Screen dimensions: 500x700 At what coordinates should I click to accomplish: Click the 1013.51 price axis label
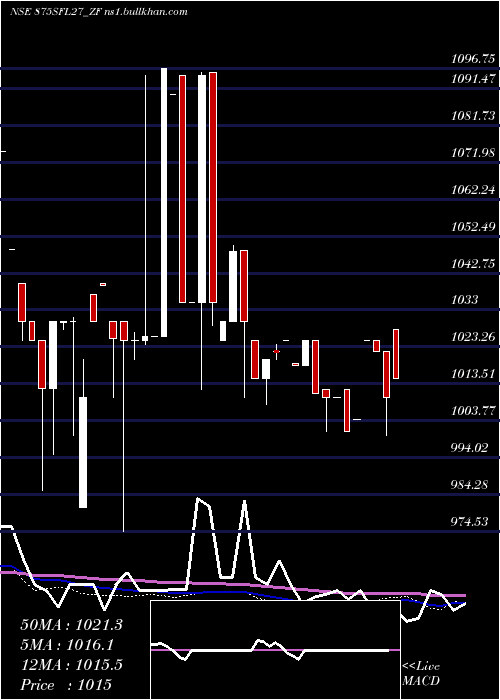click(473, 373)
